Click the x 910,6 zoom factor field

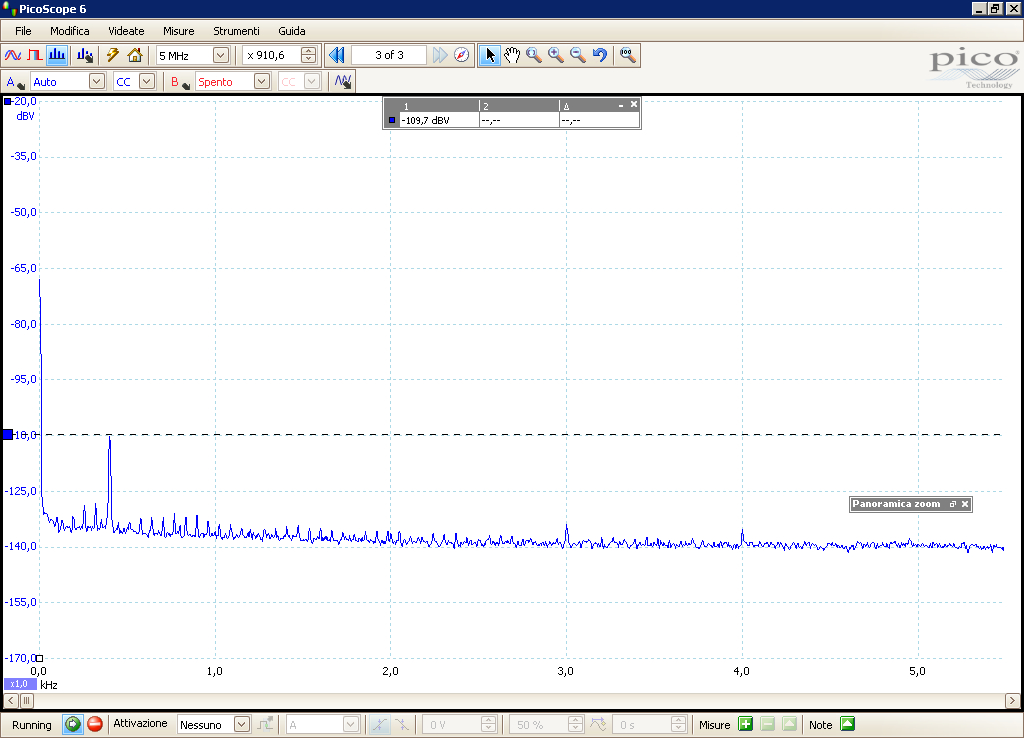(x=272, y=56)
